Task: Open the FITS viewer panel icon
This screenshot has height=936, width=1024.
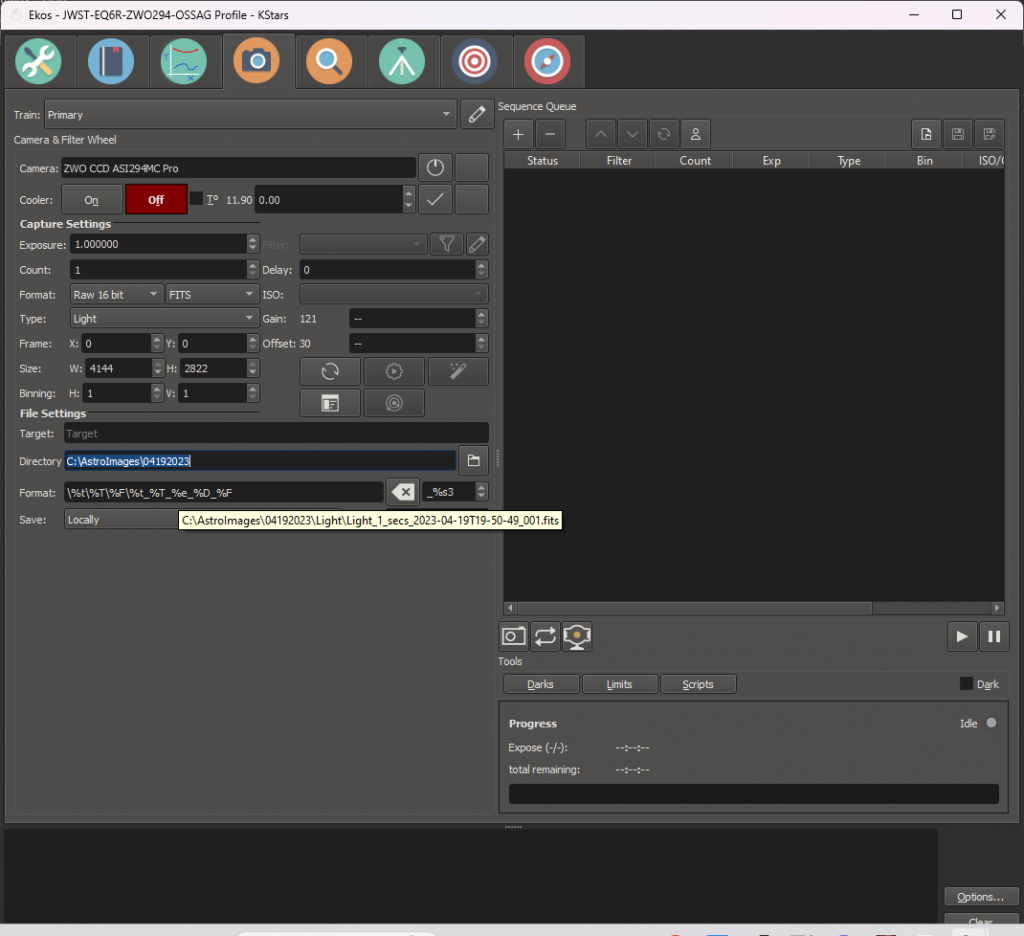Action: 330,403
